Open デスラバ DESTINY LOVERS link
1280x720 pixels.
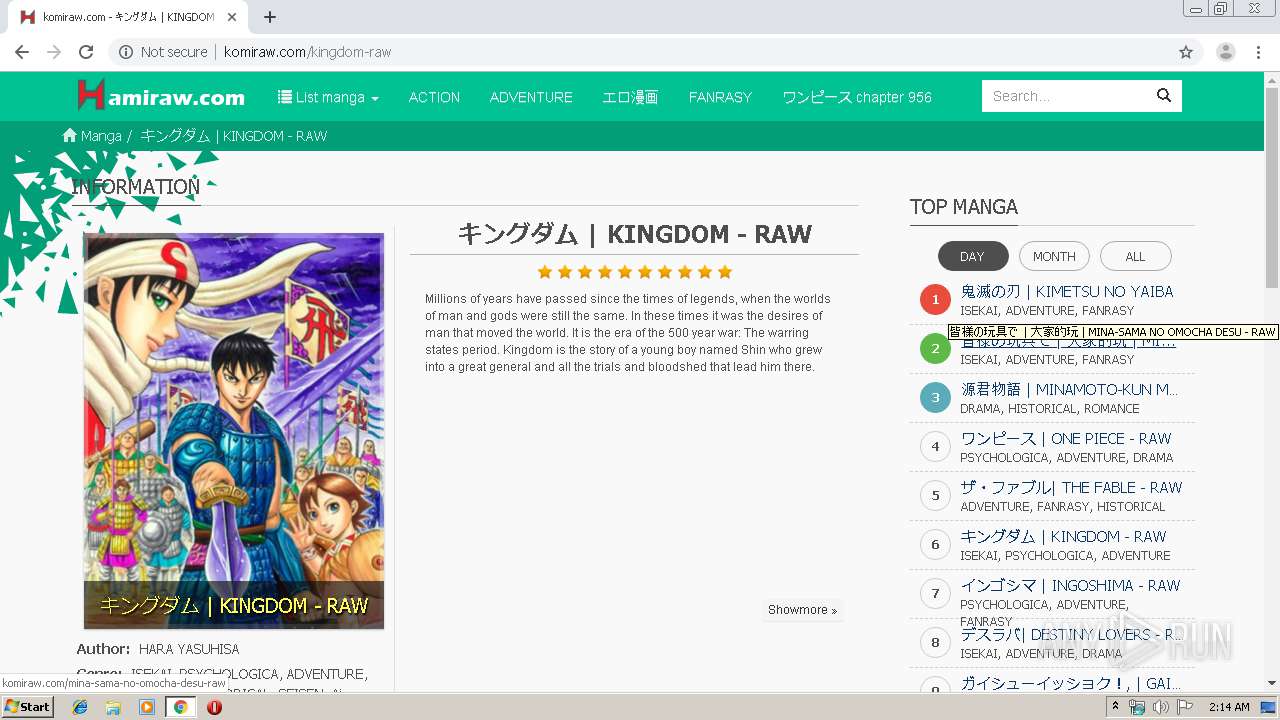pos(1072,634)
